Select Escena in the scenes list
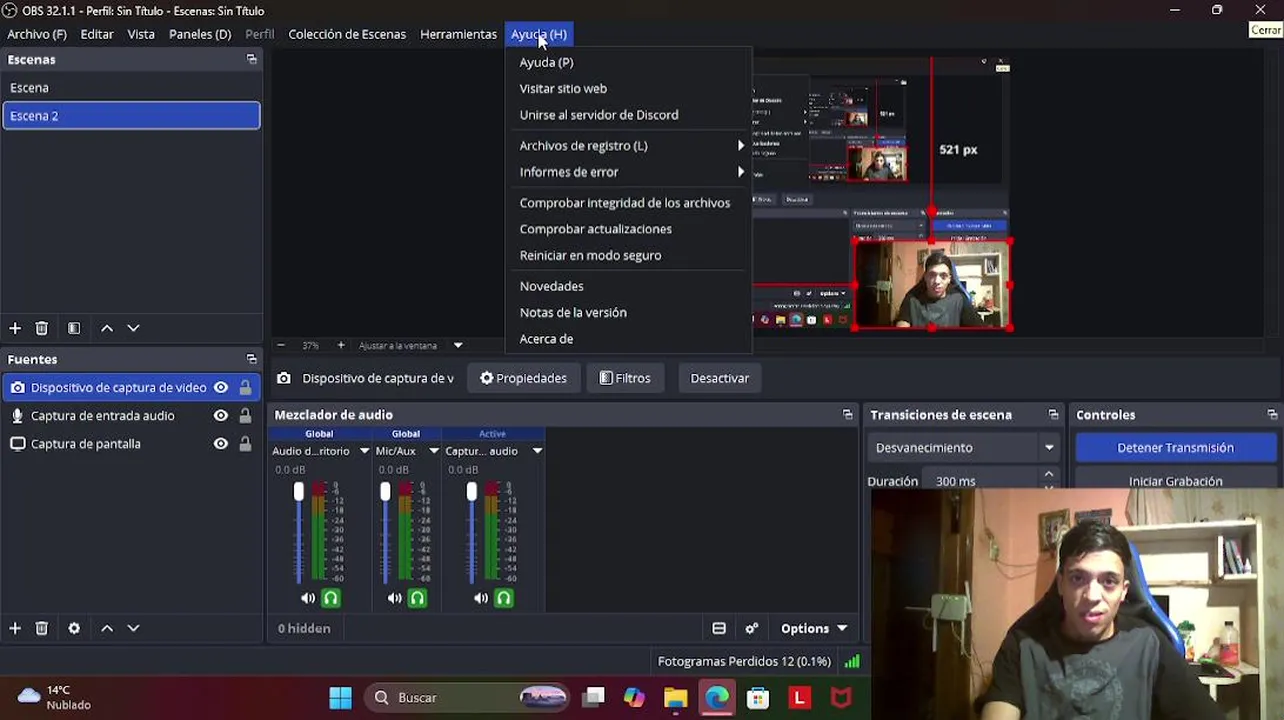This screenshot has width=1284, height=720. (x=131, y=88)
